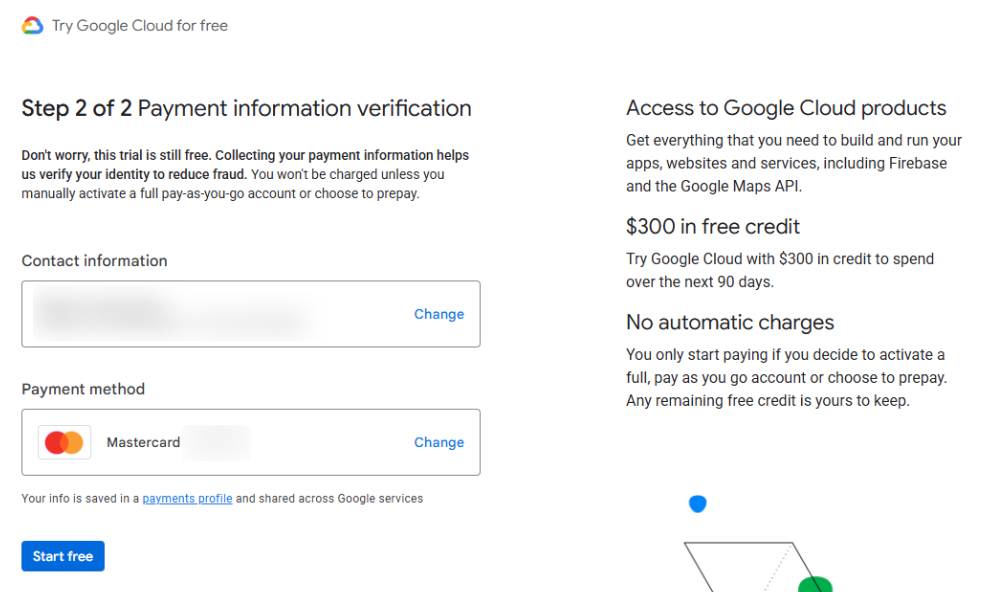Click the 'No automatic charges' heading
The width and height of the screenshot is (1001, 592).
730,323
